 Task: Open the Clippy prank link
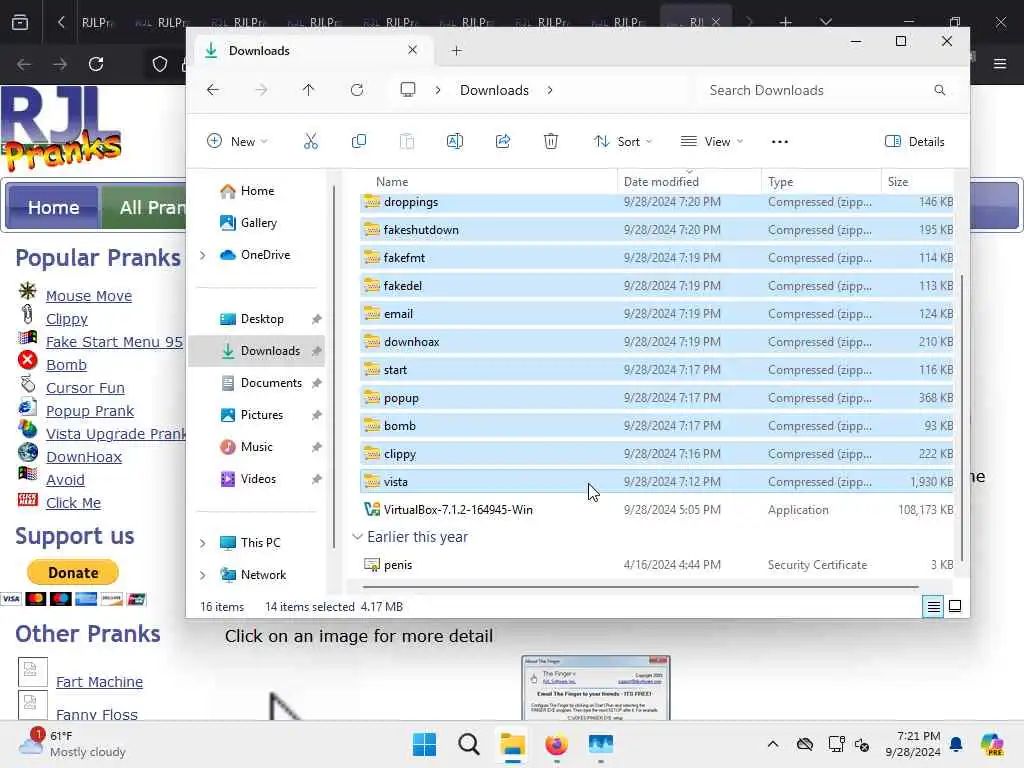pyautogui.click(x=67, y=319)
